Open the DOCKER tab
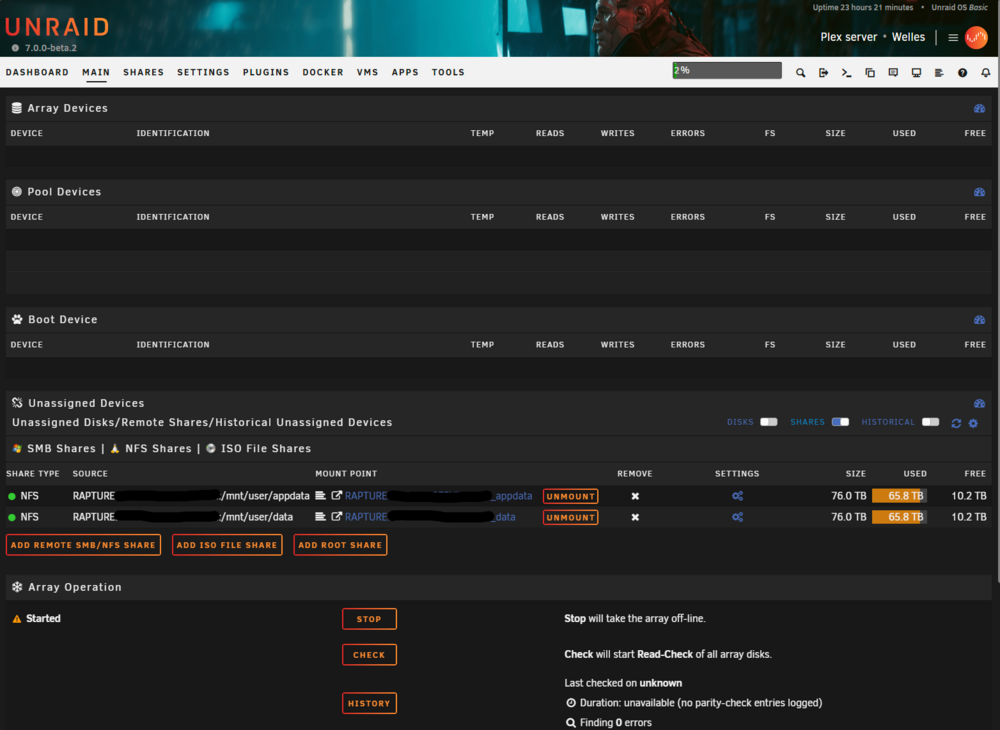 point(323,72)
